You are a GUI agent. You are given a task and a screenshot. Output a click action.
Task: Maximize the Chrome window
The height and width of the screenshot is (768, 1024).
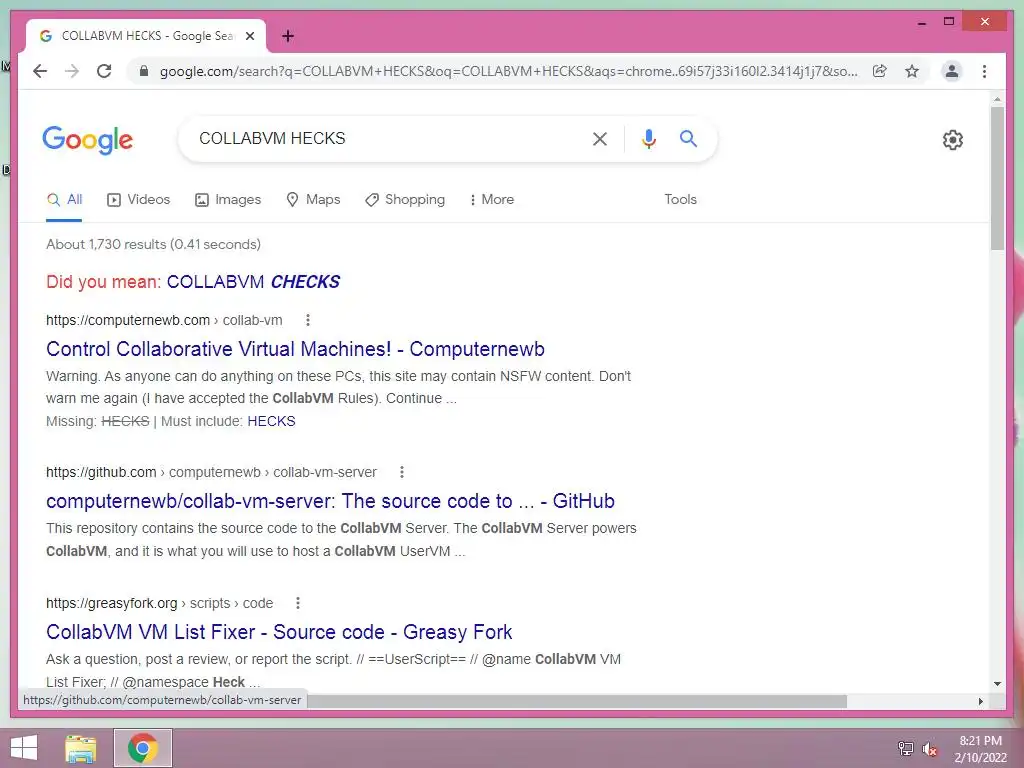(949, 22)
